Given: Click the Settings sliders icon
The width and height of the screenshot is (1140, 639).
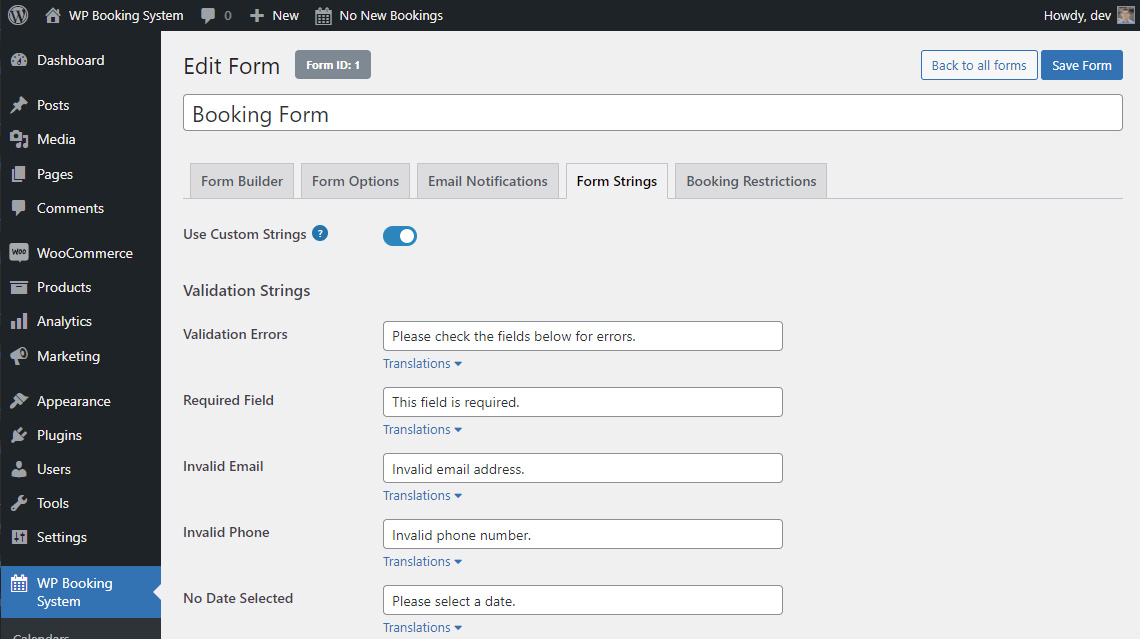Looking at the screenshot, I should click(20, 537).
